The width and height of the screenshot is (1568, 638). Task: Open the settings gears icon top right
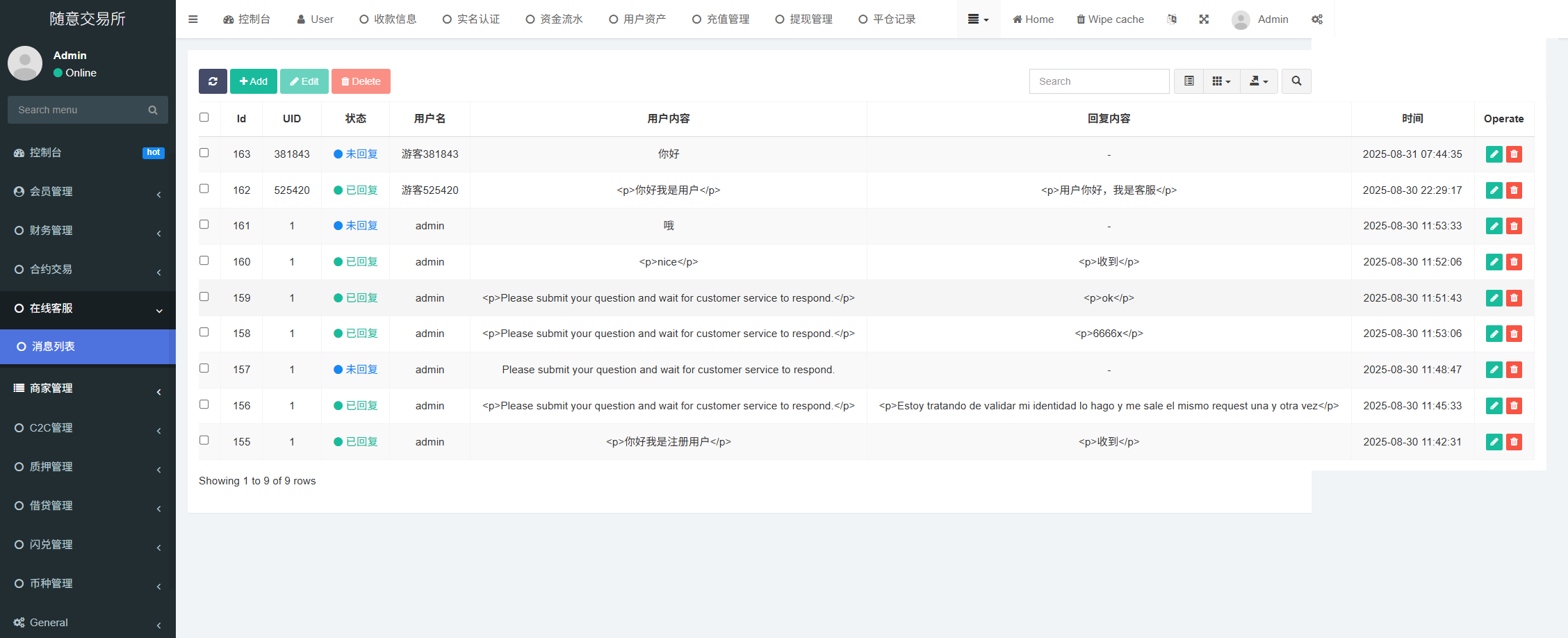tap(1316, 19)
